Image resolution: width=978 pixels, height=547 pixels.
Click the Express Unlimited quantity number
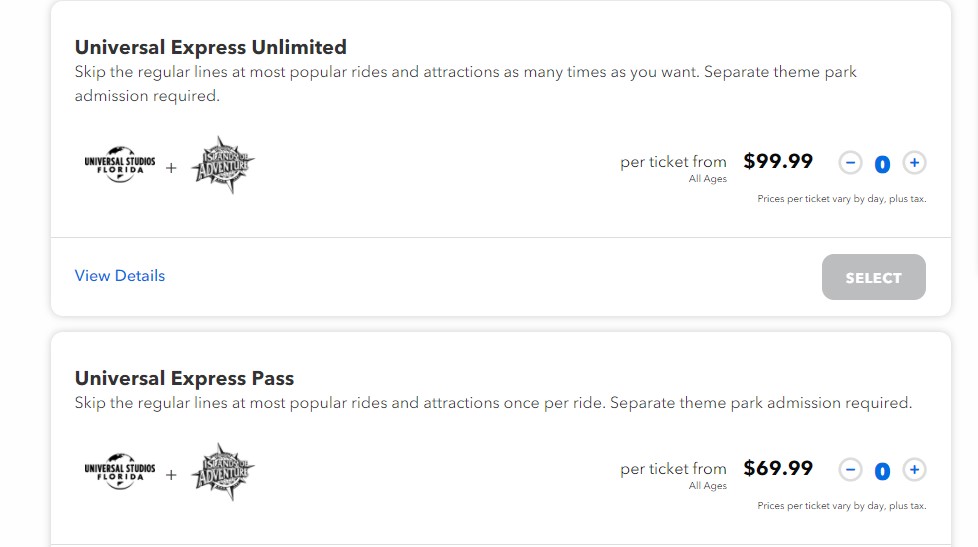(882, 164)
